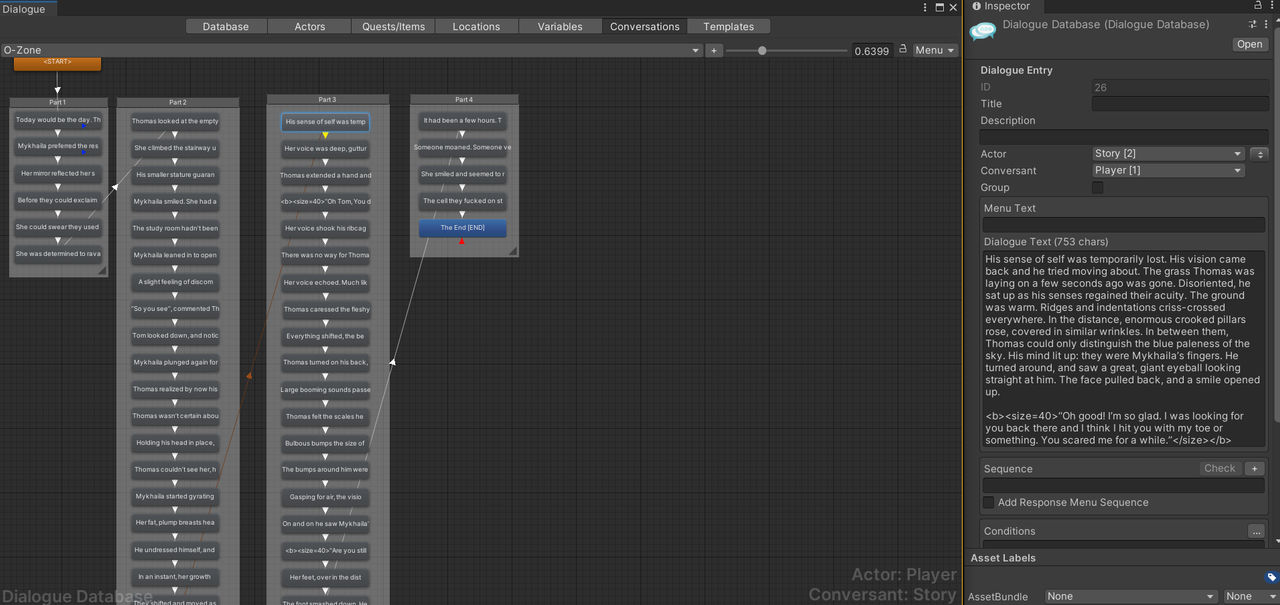This screenshot has height=605, width=1280.
Task: Select the 'His sense of self was temp' node
Action: coord(326,122)
